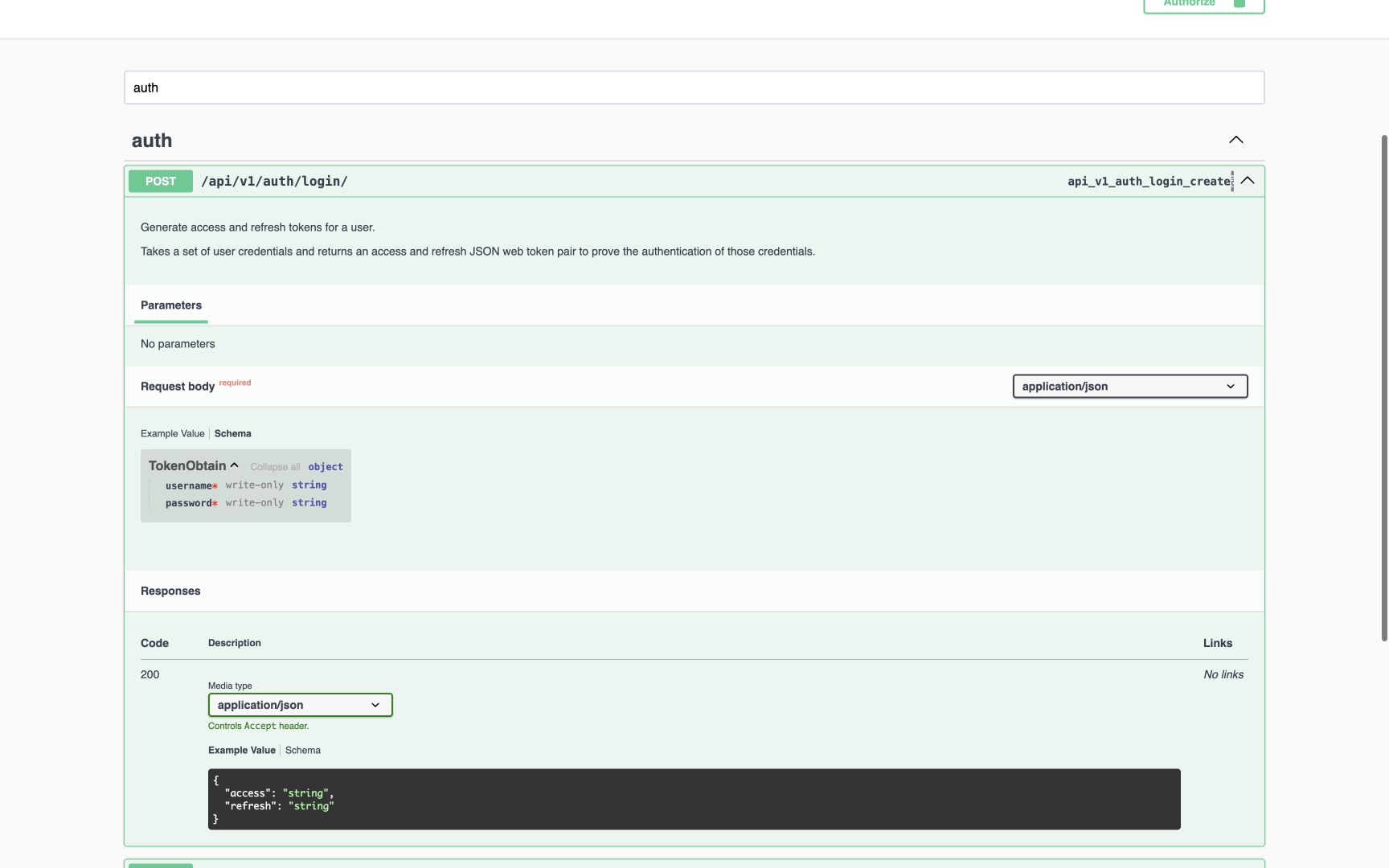The height and width of the screenshot is (868, 1389).
Task: Switch to request body Example Value tab
Action: coord(173,433)
